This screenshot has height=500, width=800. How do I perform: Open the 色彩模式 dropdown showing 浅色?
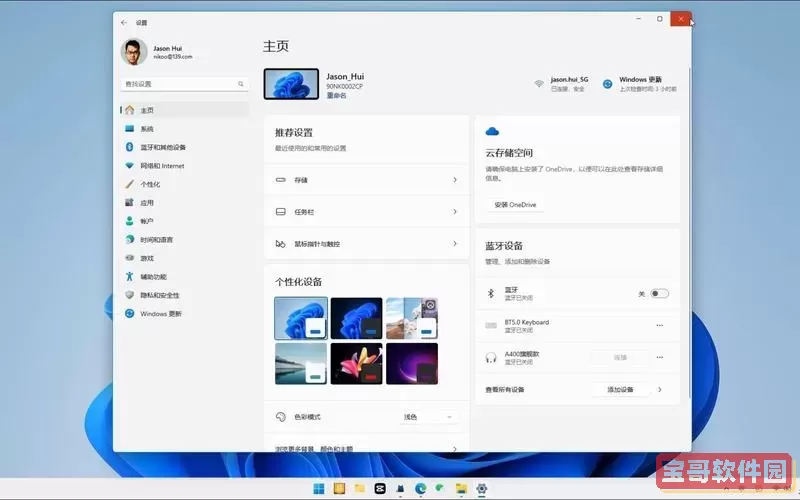(x=428, y=417)
